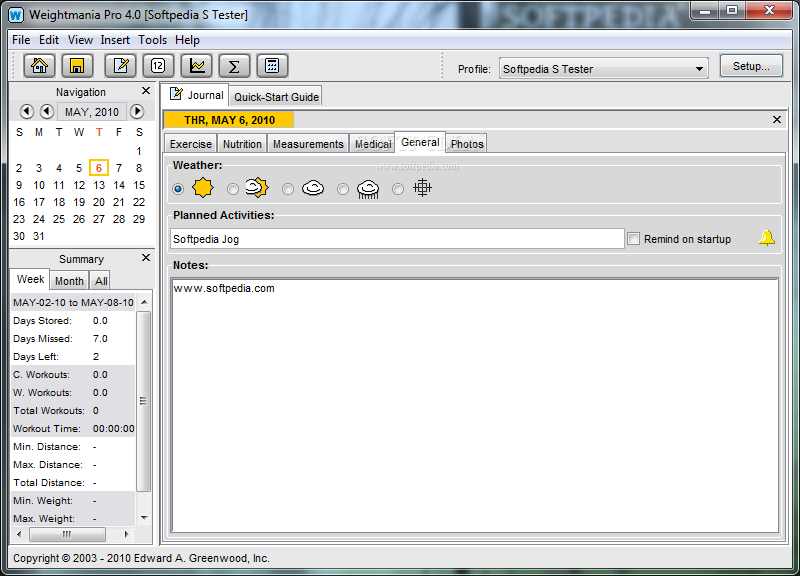800x576 pixels.
Task: Click the THR, MAY 6, 2010 header
Action: pyautogui.click(x=229, y=120)
